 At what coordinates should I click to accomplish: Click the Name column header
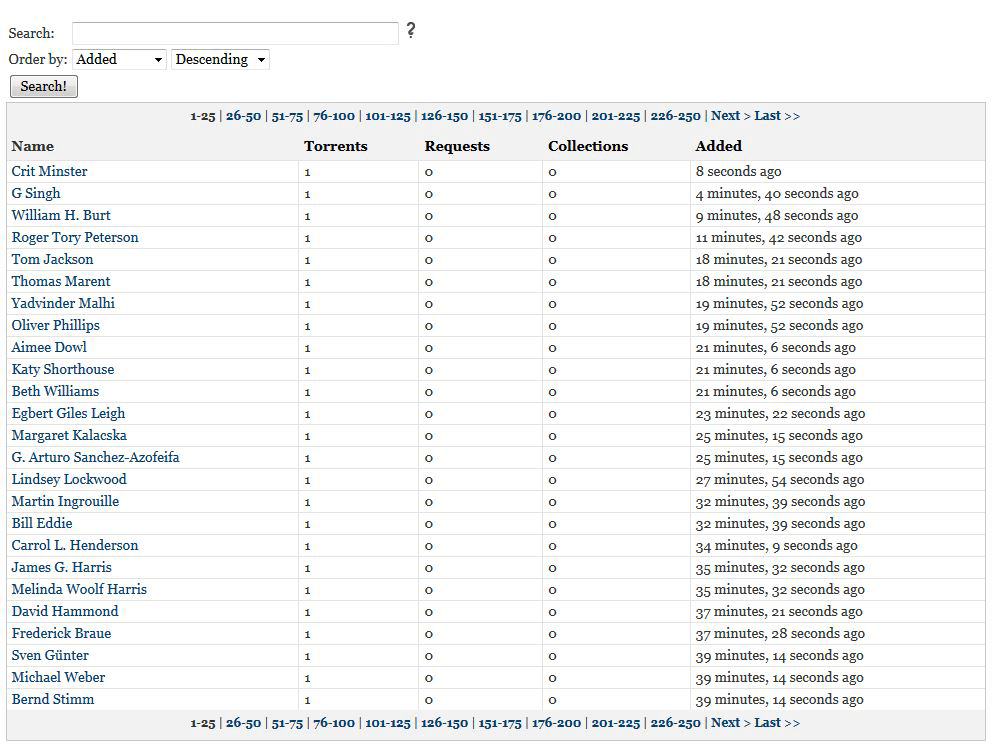[x=32, y=146]
